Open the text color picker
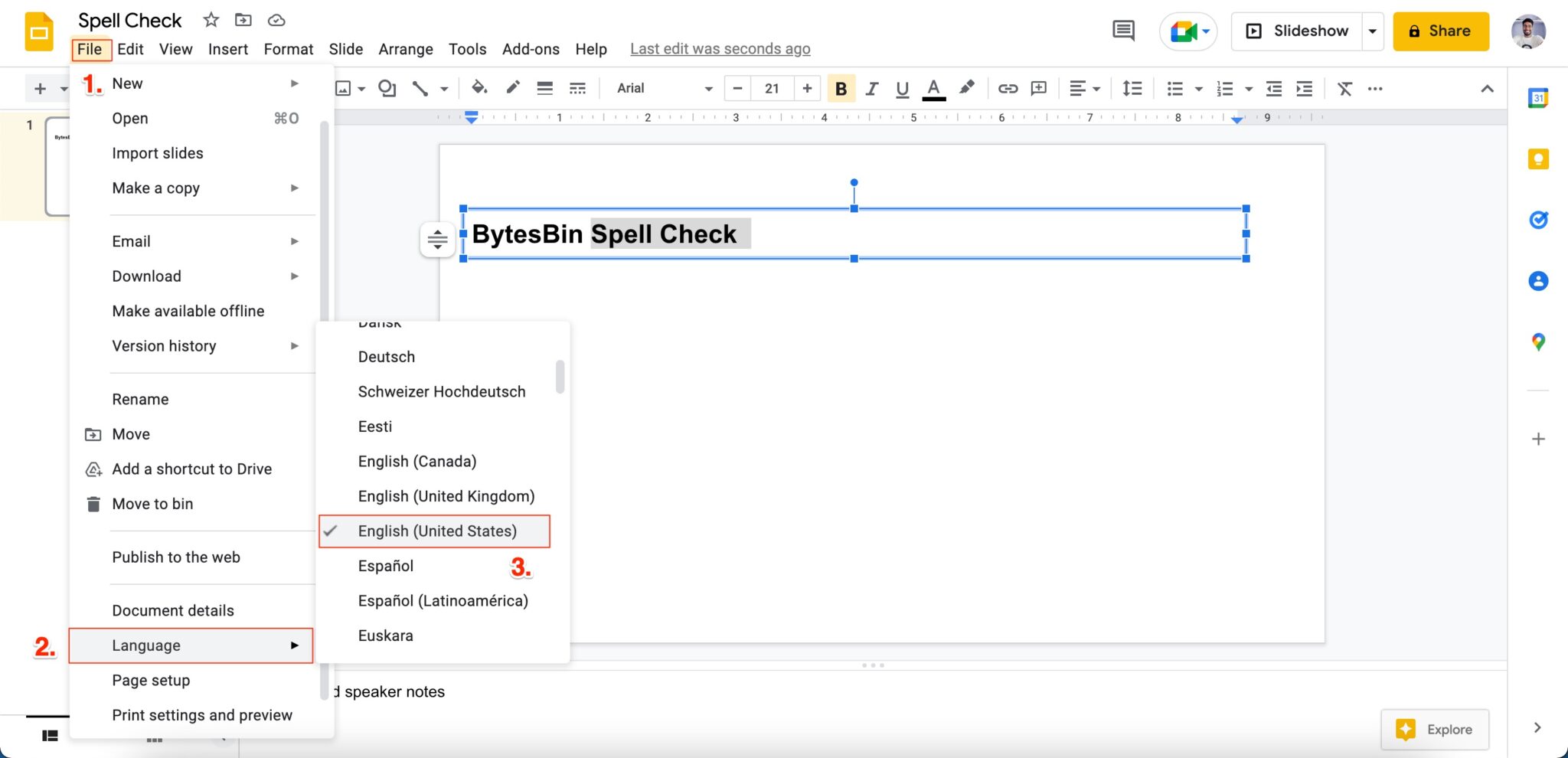This screenshot has width=1568, height=758. [933, 88]
